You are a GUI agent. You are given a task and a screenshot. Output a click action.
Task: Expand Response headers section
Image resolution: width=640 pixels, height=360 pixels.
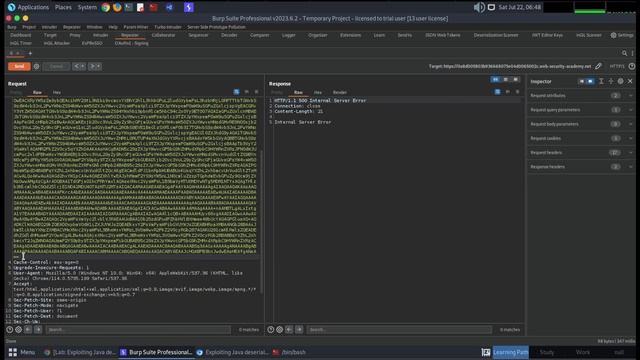[581, 167]
